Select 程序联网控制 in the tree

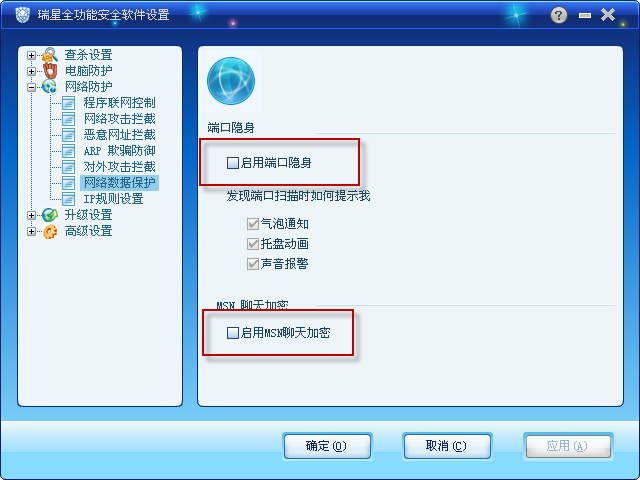pyautogui.click(x=119, y=102)
